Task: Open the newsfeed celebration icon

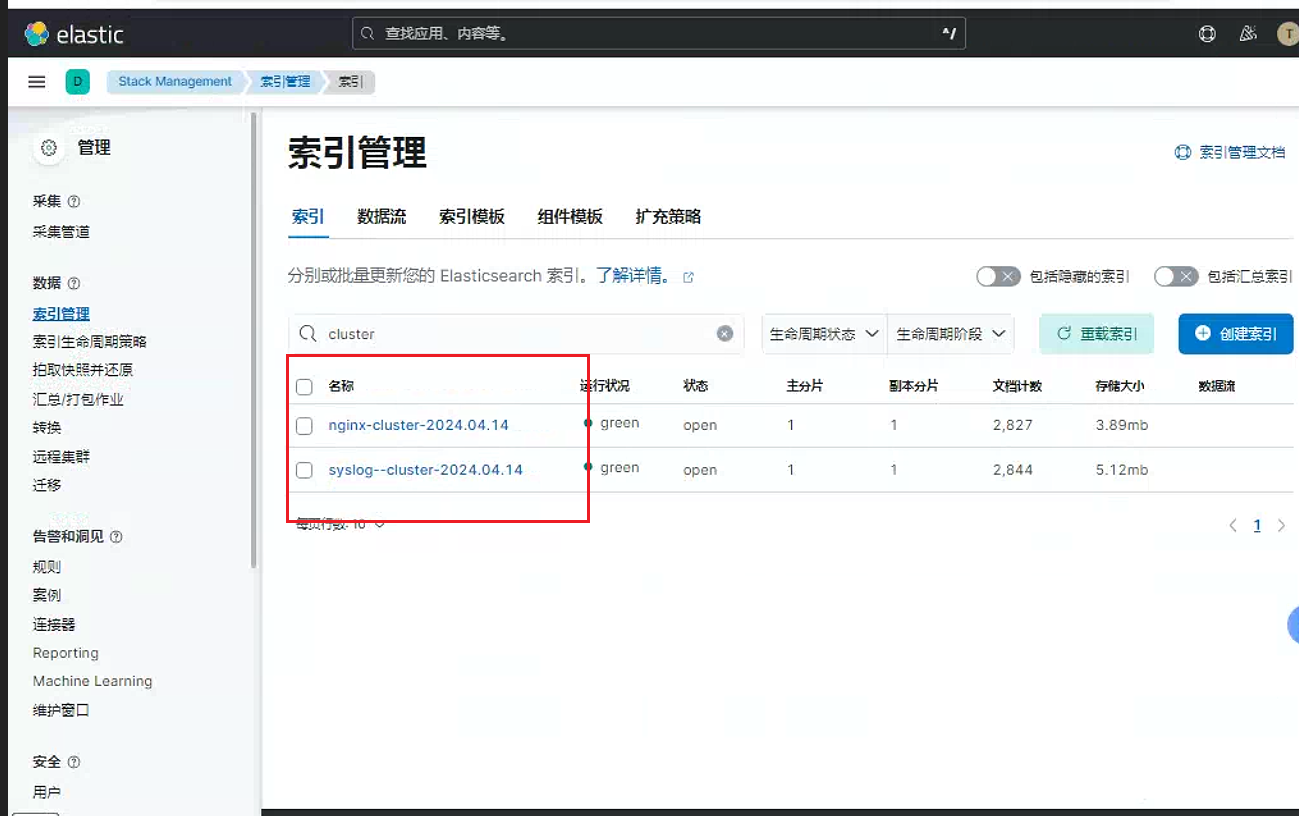Action: pyautogui.click(x=1248, y=34)
